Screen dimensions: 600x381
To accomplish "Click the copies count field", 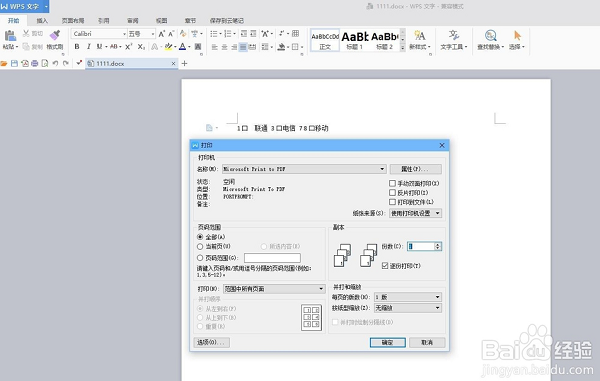I will [x=421, y=246].
